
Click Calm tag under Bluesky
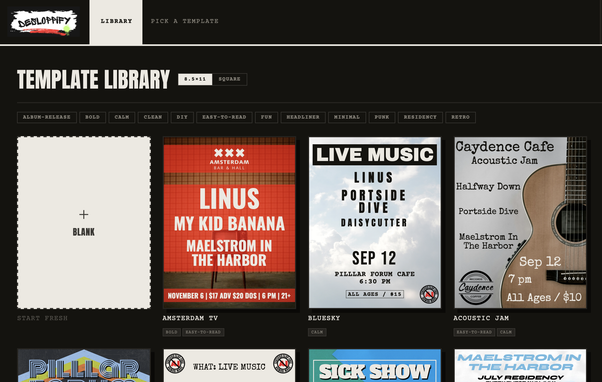[317, 332]
